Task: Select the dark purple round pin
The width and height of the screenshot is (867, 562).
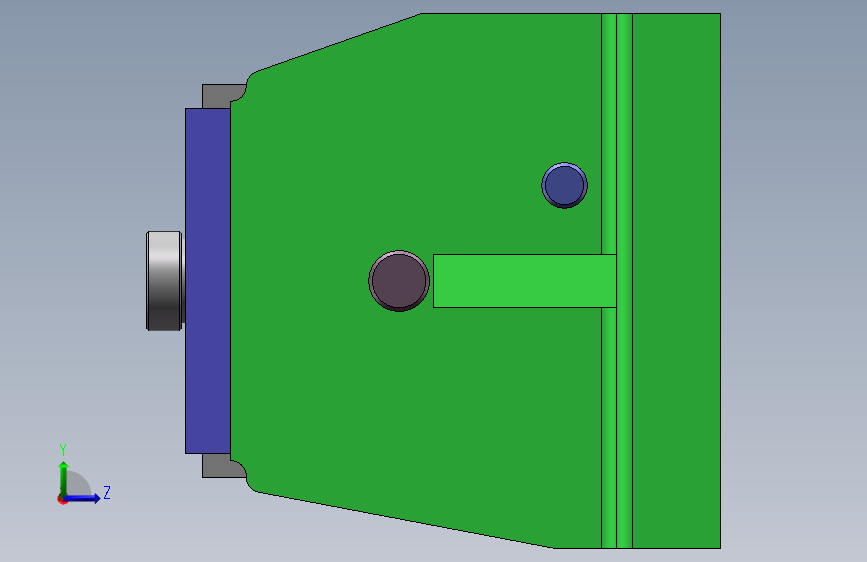Action: pos(399,281)
